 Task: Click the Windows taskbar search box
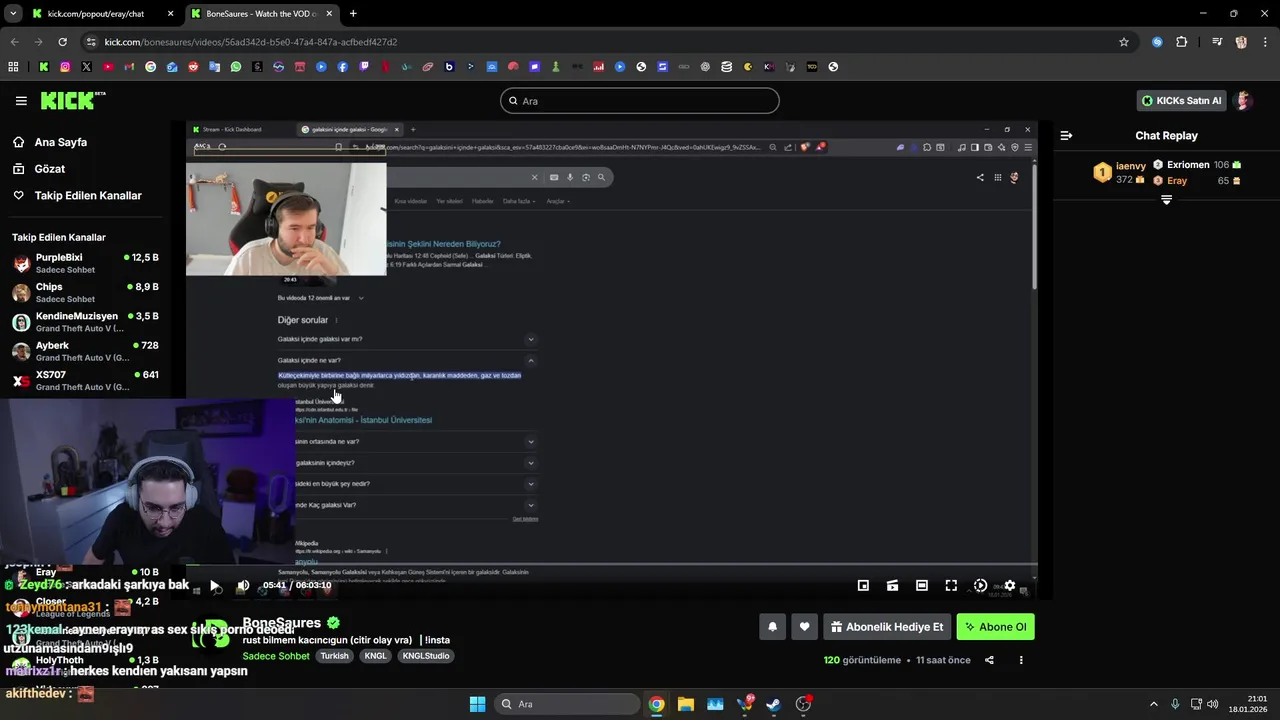coord(566,704)
